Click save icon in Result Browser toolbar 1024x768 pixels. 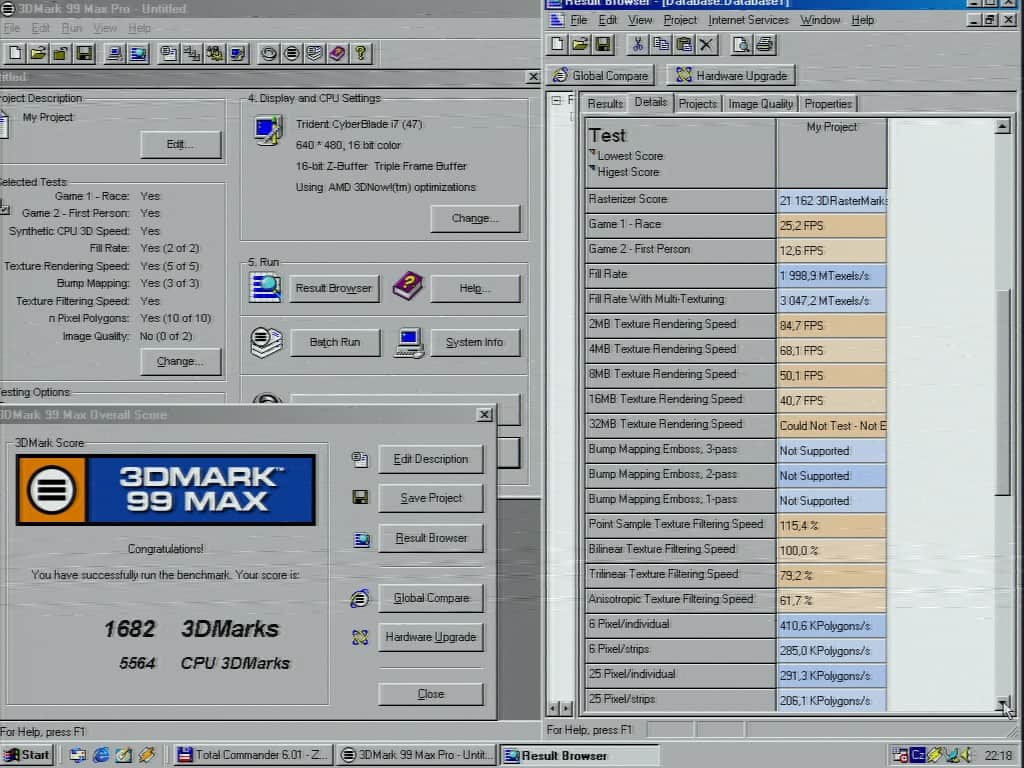(603, 44)
